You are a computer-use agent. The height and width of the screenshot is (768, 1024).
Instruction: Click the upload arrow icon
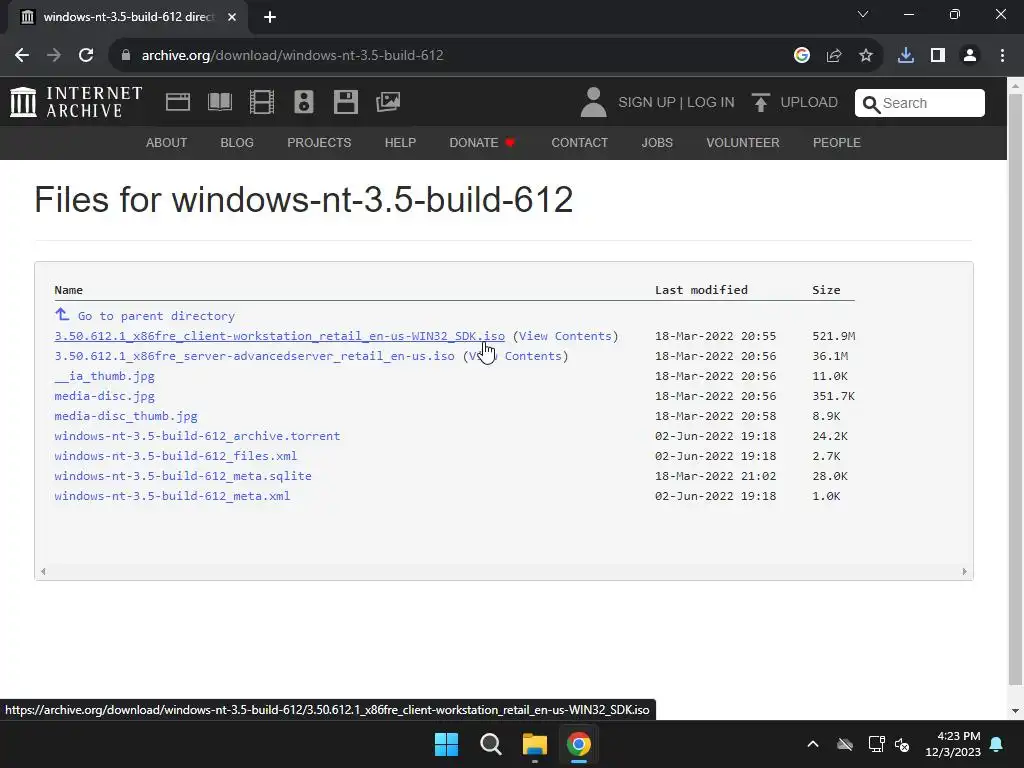coord(760,103)
